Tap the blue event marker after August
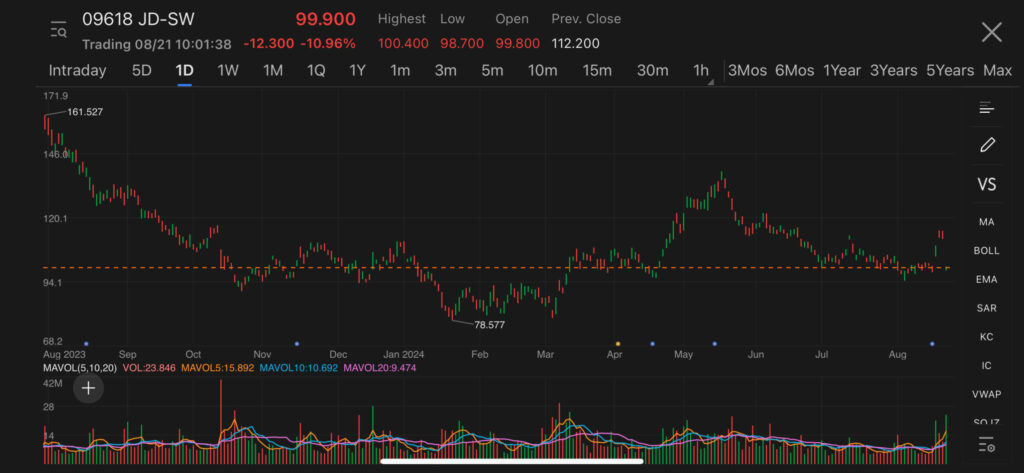This screenshot has width=1024, height=473. coord(932,343)
